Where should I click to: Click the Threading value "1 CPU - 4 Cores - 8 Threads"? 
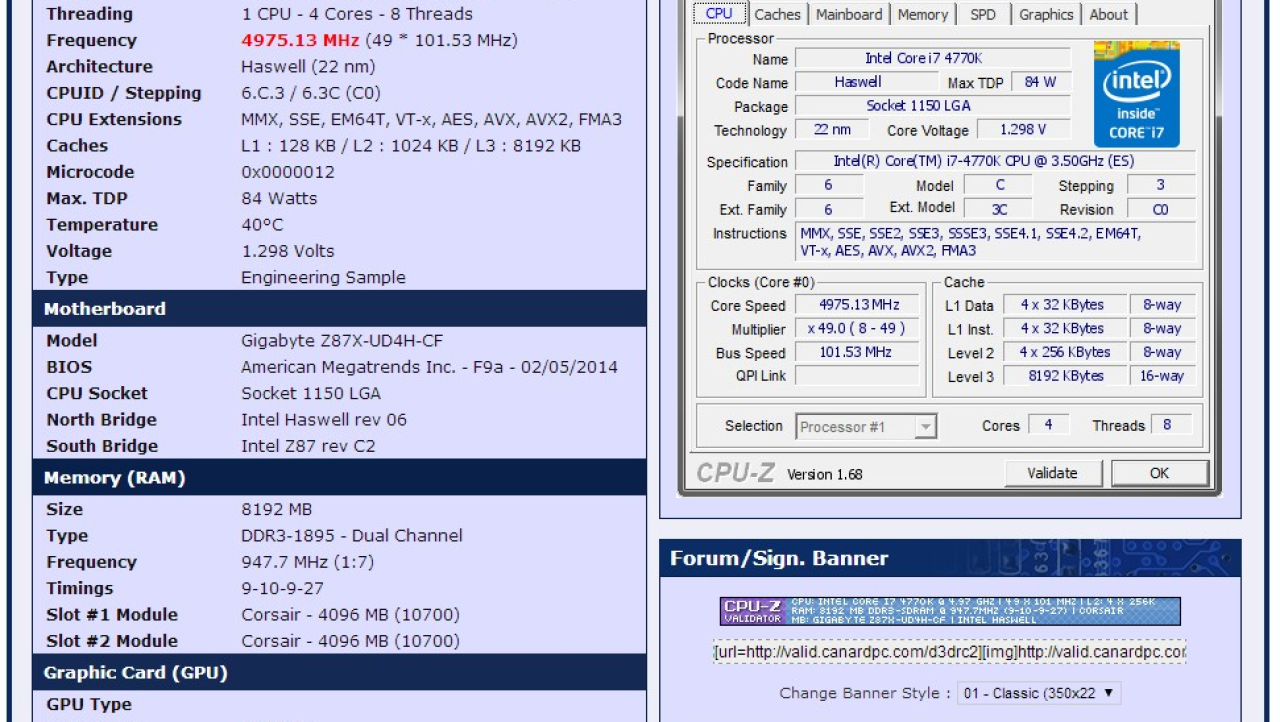pyautogui.click(x=357, y=14)
